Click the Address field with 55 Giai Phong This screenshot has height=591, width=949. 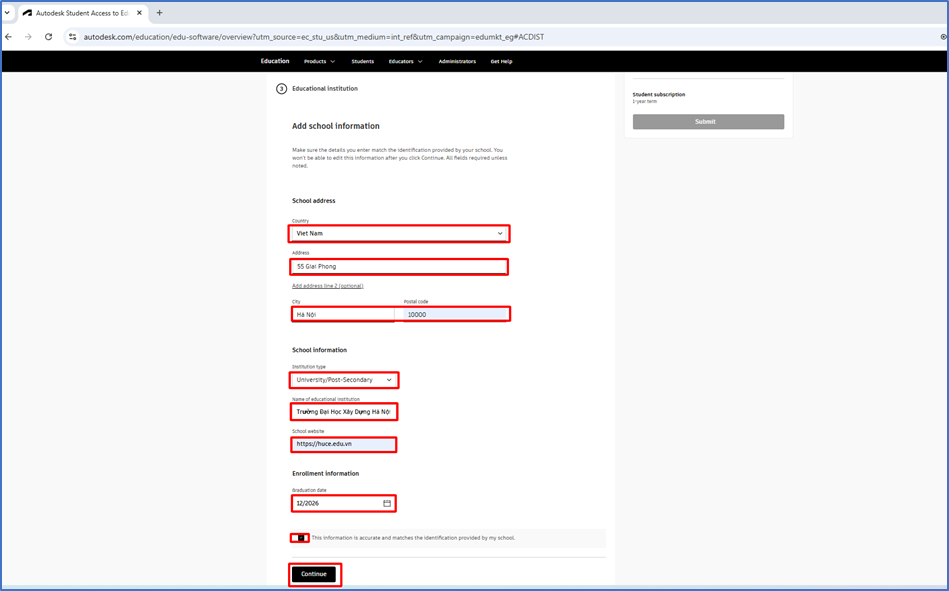(399, 267)
